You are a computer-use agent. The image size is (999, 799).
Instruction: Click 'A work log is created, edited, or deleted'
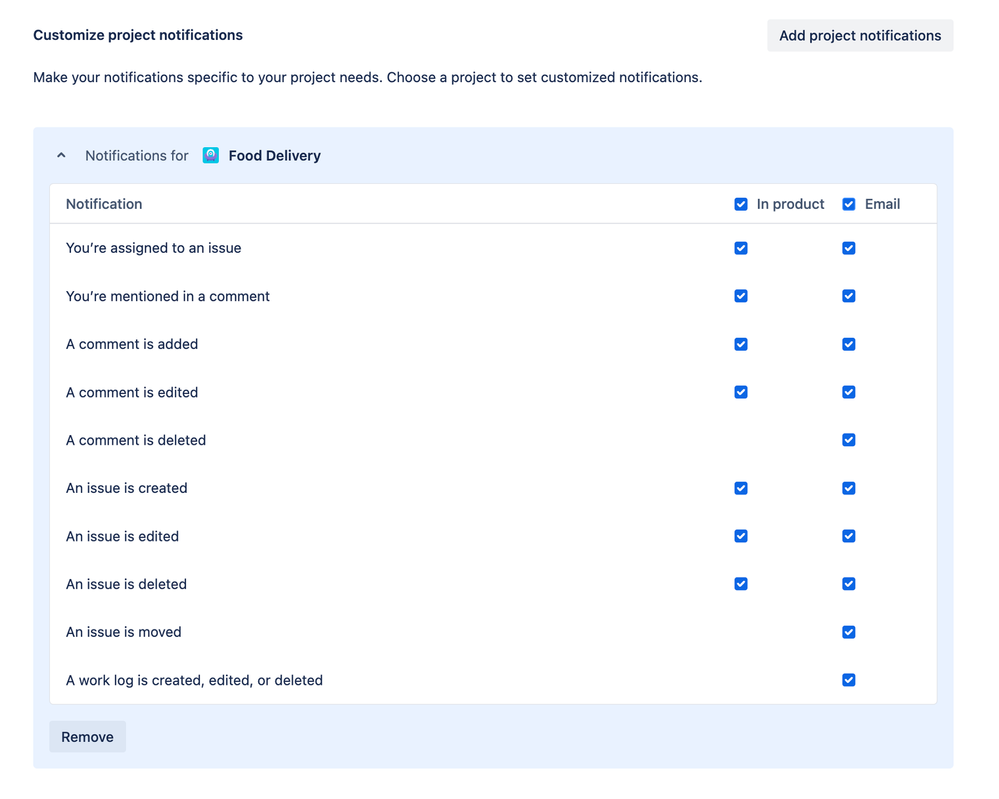tap(194, 680)
